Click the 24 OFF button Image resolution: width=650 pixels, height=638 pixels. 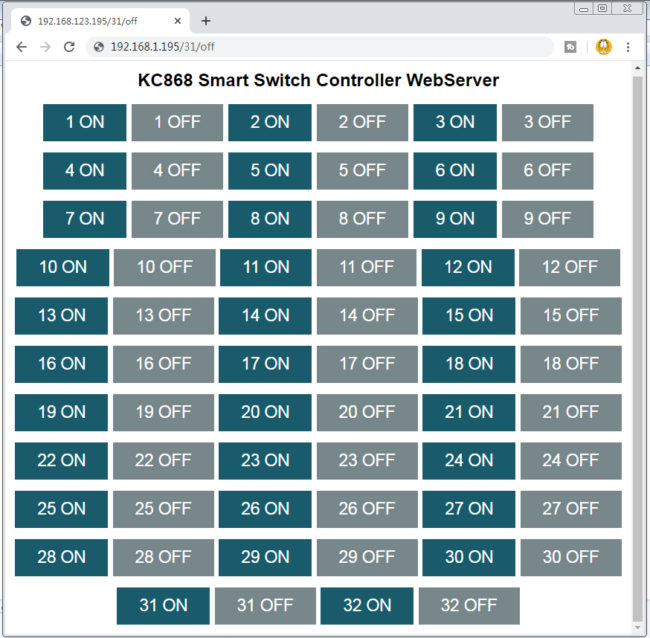pos(571,461)
